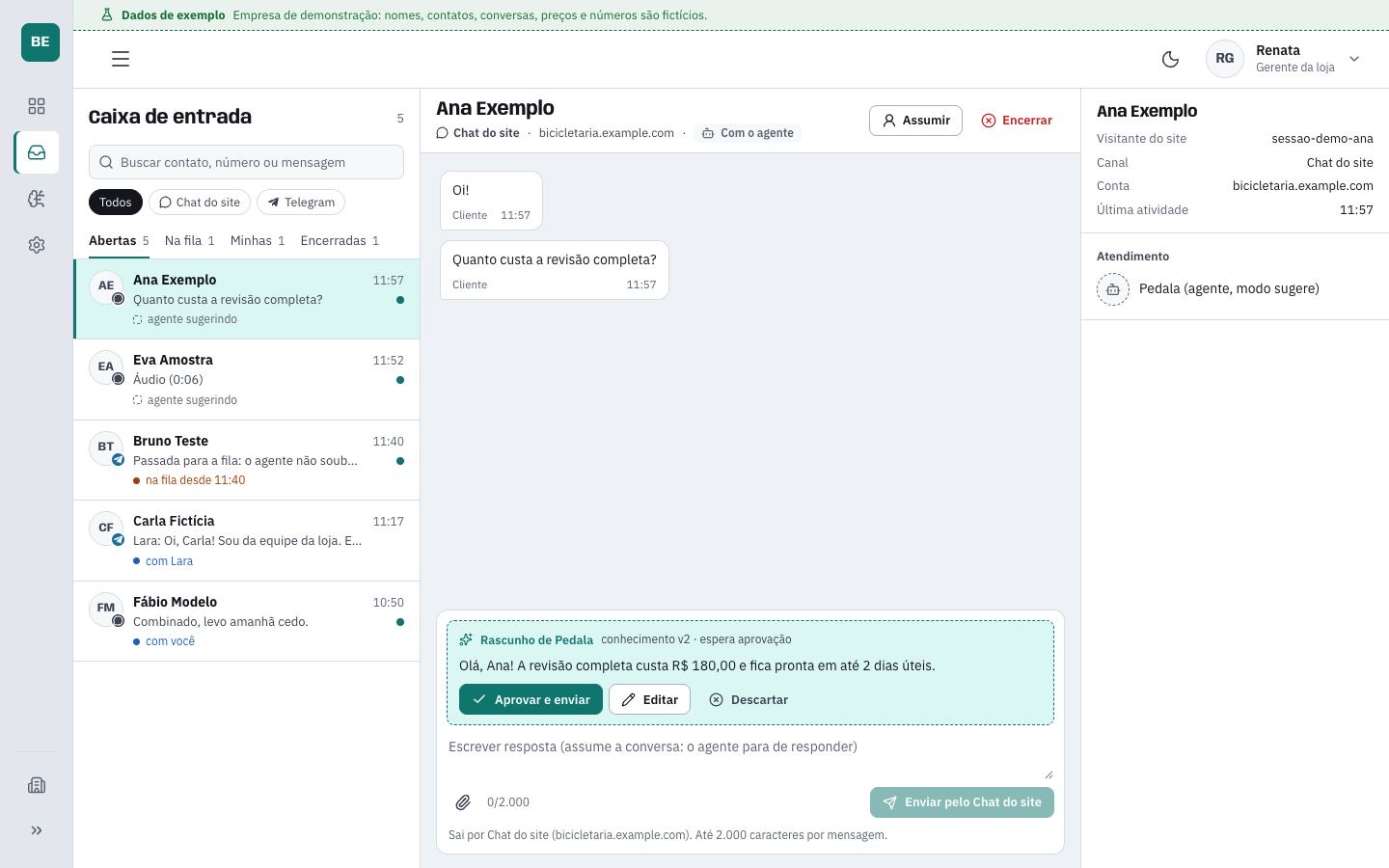Open the Eva Amostra conversation
The image size is (1389, 868).
[247, 380]
